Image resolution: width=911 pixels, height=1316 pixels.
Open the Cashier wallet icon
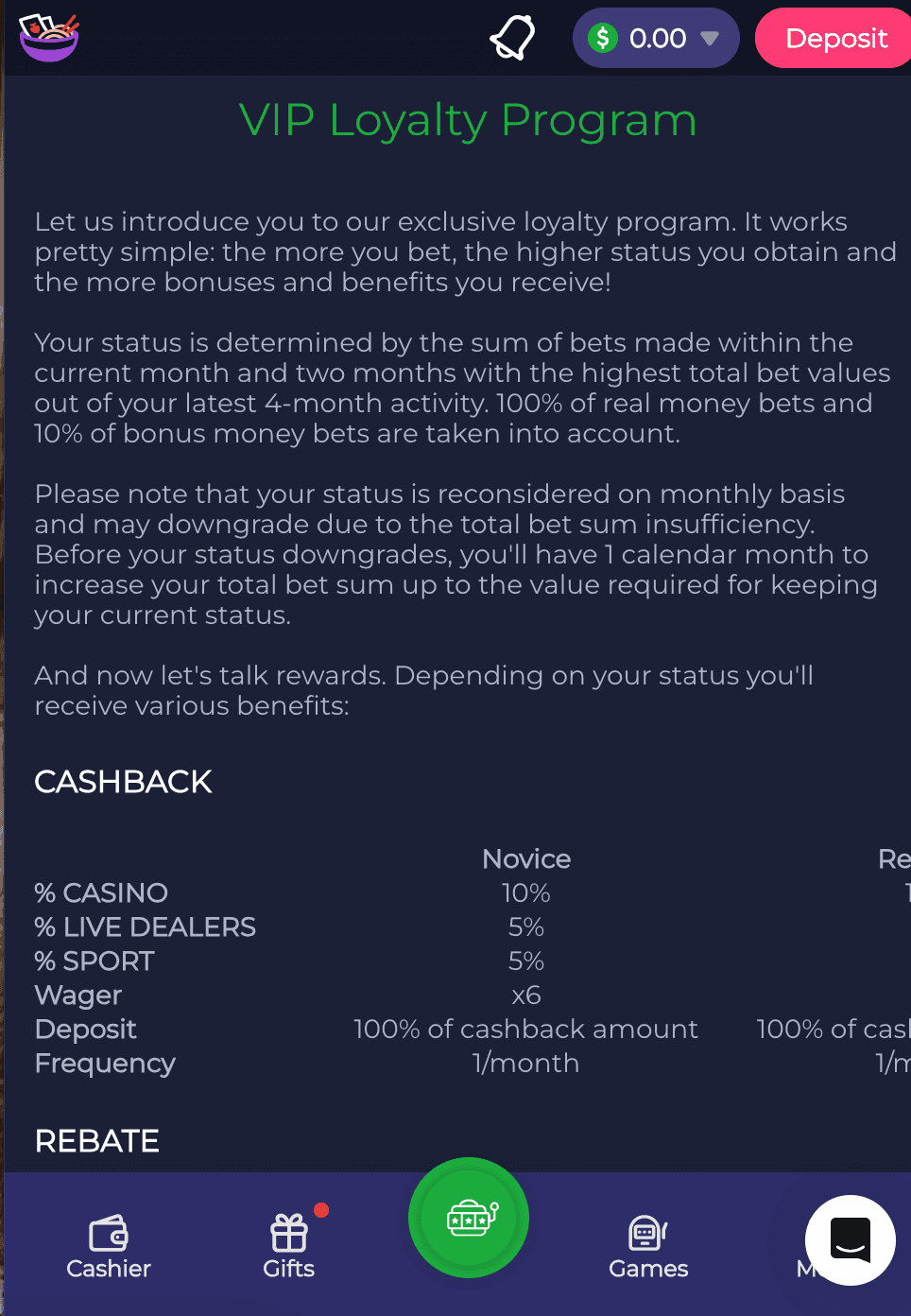(109, 1234)
